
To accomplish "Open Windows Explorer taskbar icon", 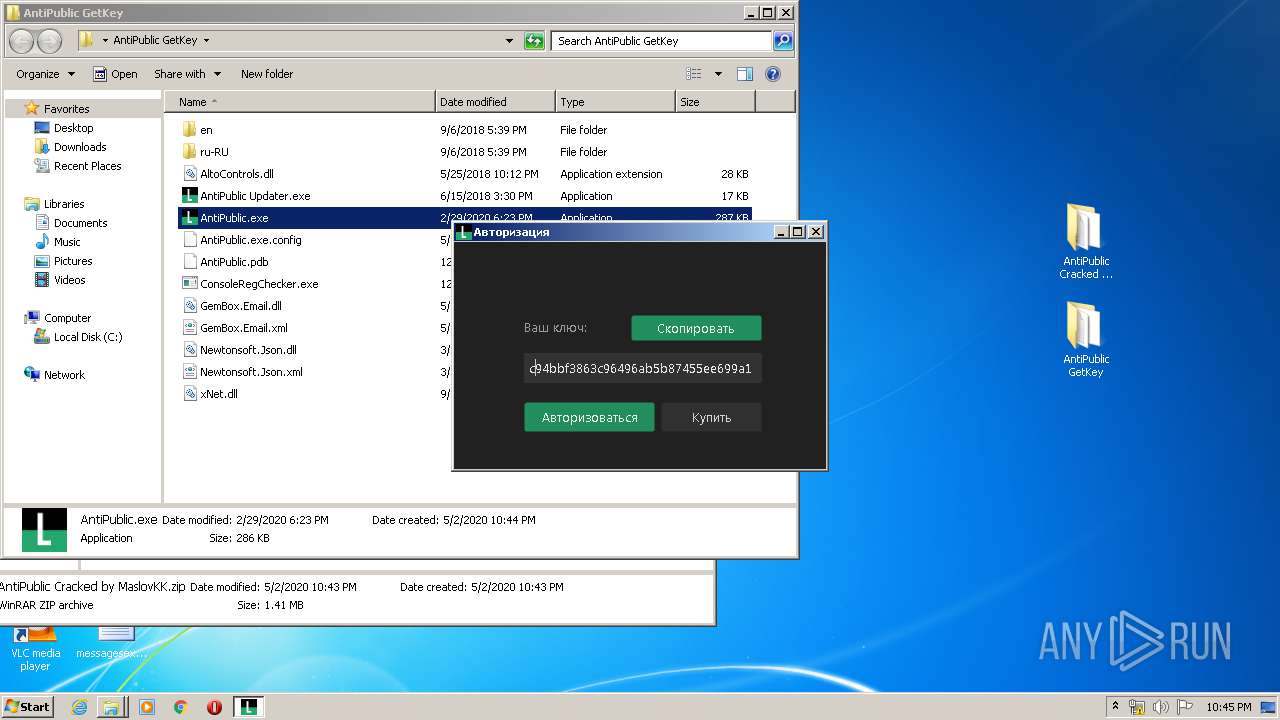I will tap(111, 707).
